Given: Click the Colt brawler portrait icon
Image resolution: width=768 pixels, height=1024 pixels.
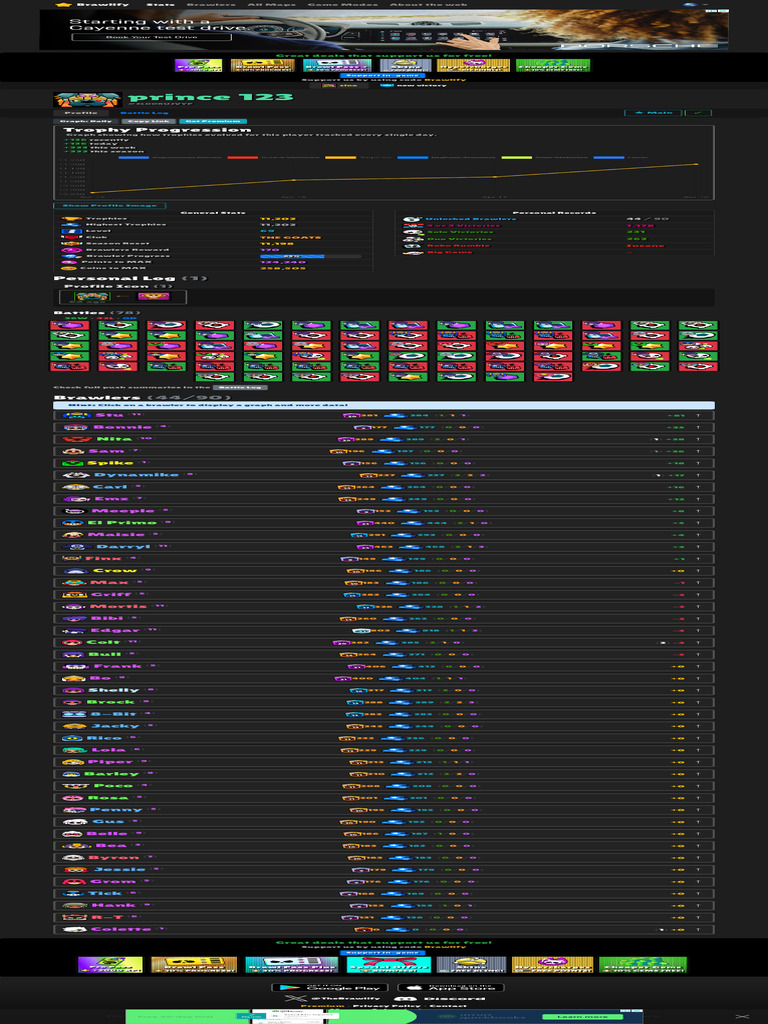Looking at the screenshot, I should tap(72, 643).
